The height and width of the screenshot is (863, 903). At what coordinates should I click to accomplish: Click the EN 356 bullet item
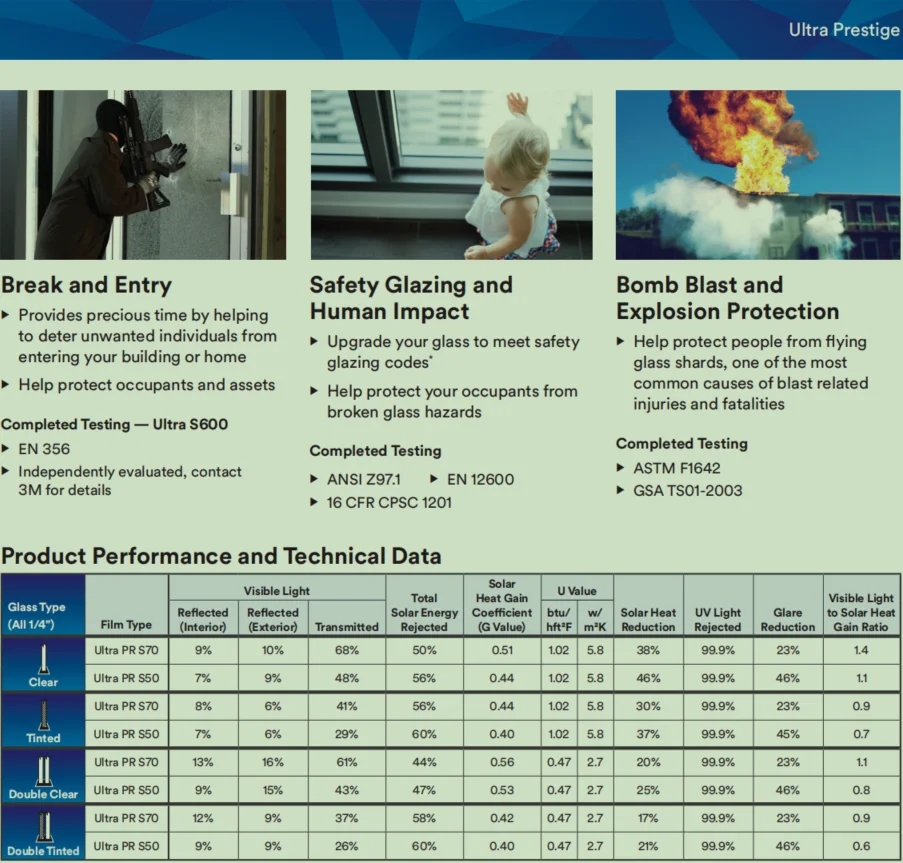click(x=44, y=449)
